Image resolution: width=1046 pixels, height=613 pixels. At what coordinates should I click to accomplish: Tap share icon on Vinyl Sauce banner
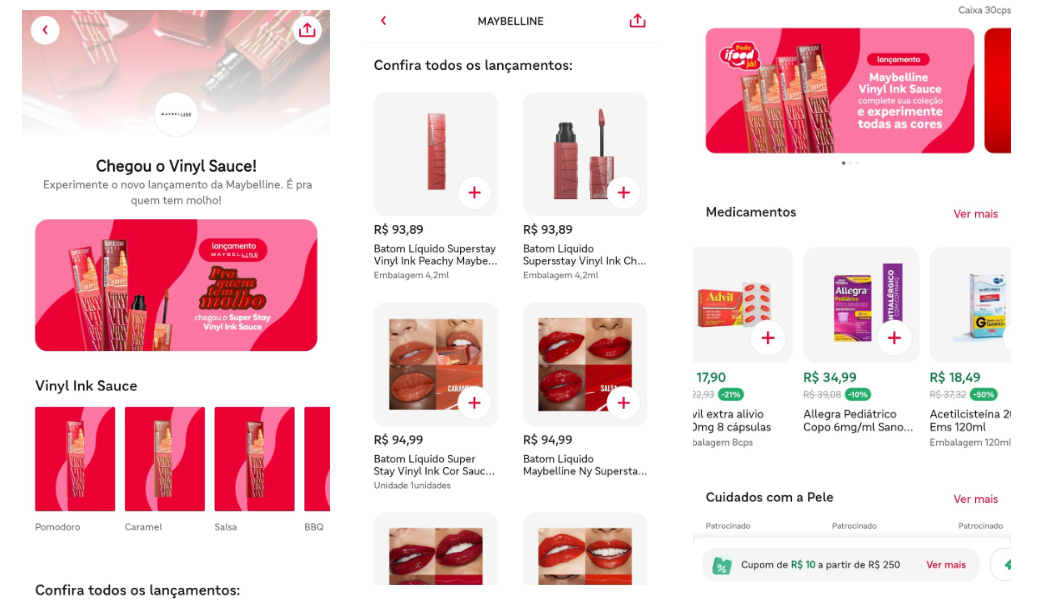307,30
